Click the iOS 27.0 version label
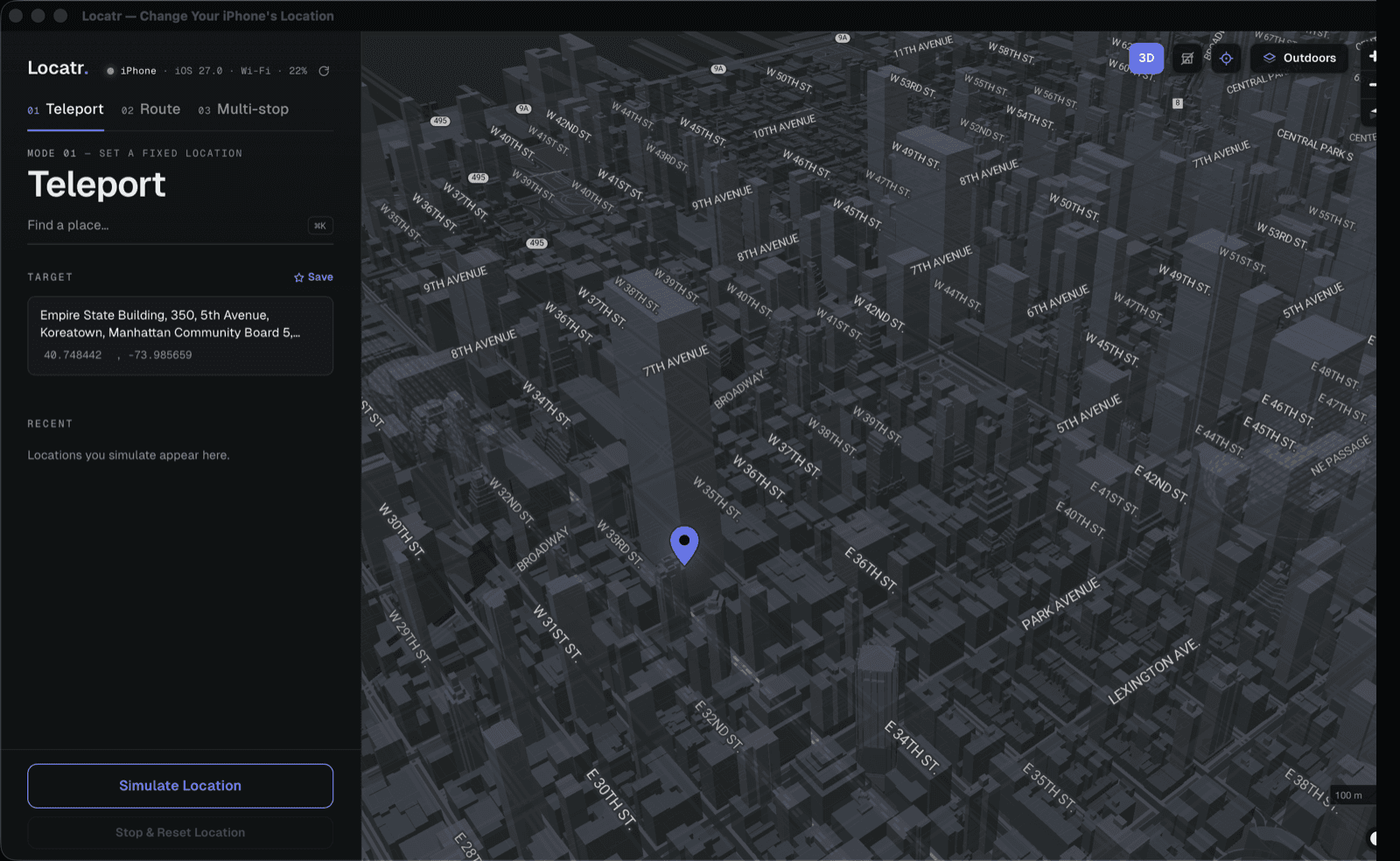This screenshot has height=861, width=1400. click(x=199, y=71)
